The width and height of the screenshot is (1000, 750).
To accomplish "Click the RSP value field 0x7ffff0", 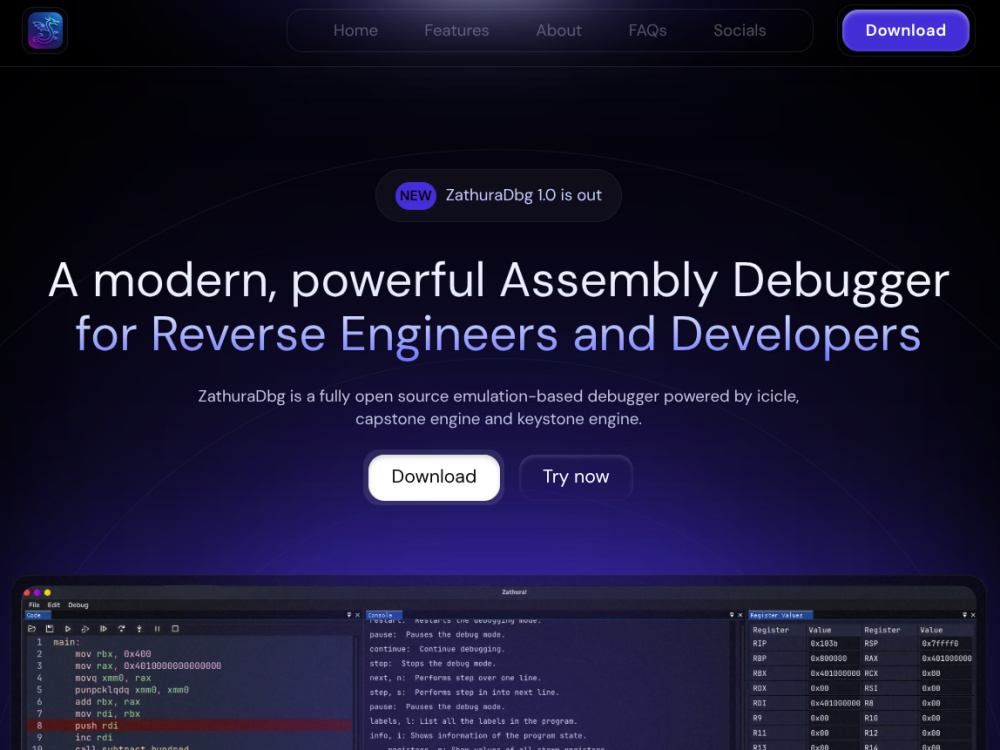I will [945, 643].
